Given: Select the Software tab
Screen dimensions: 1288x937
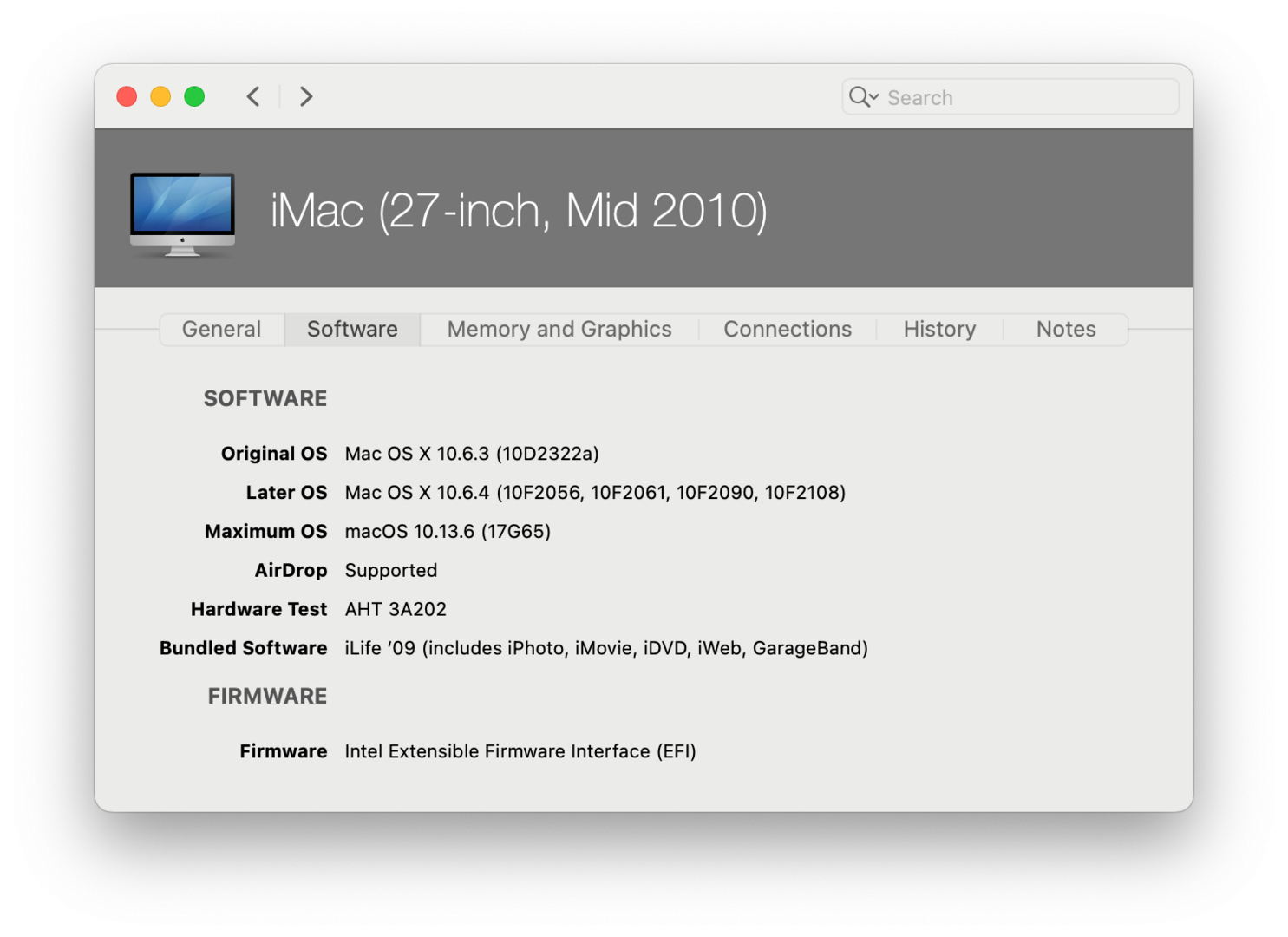Looking at the screenshot, I should [x=352, y=330].
